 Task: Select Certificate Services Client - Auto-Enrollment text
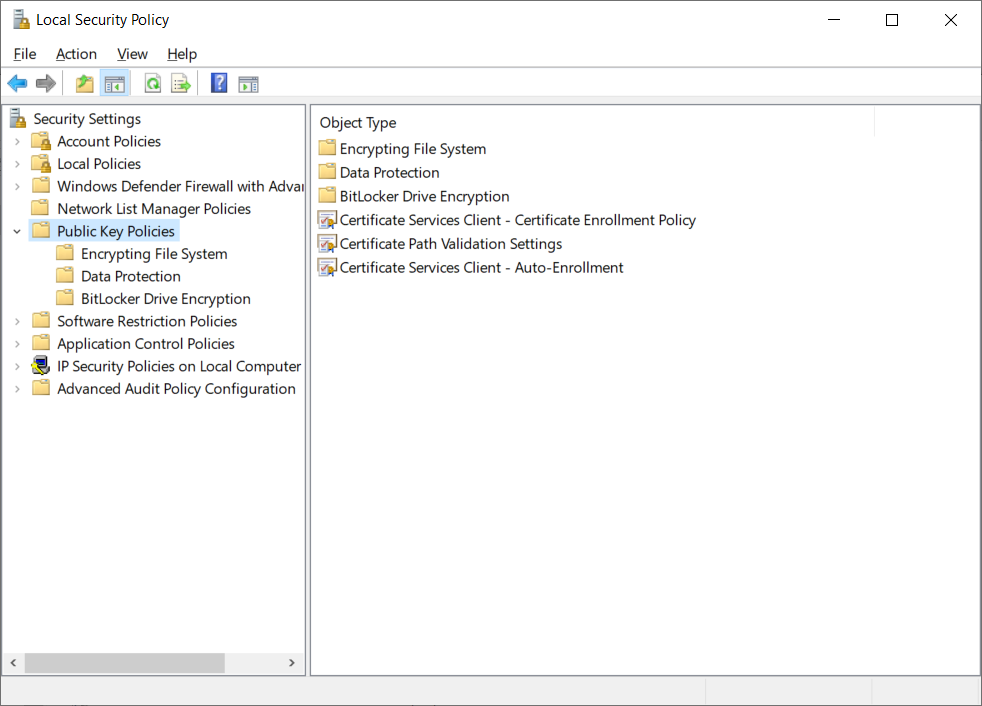[482, 268]
